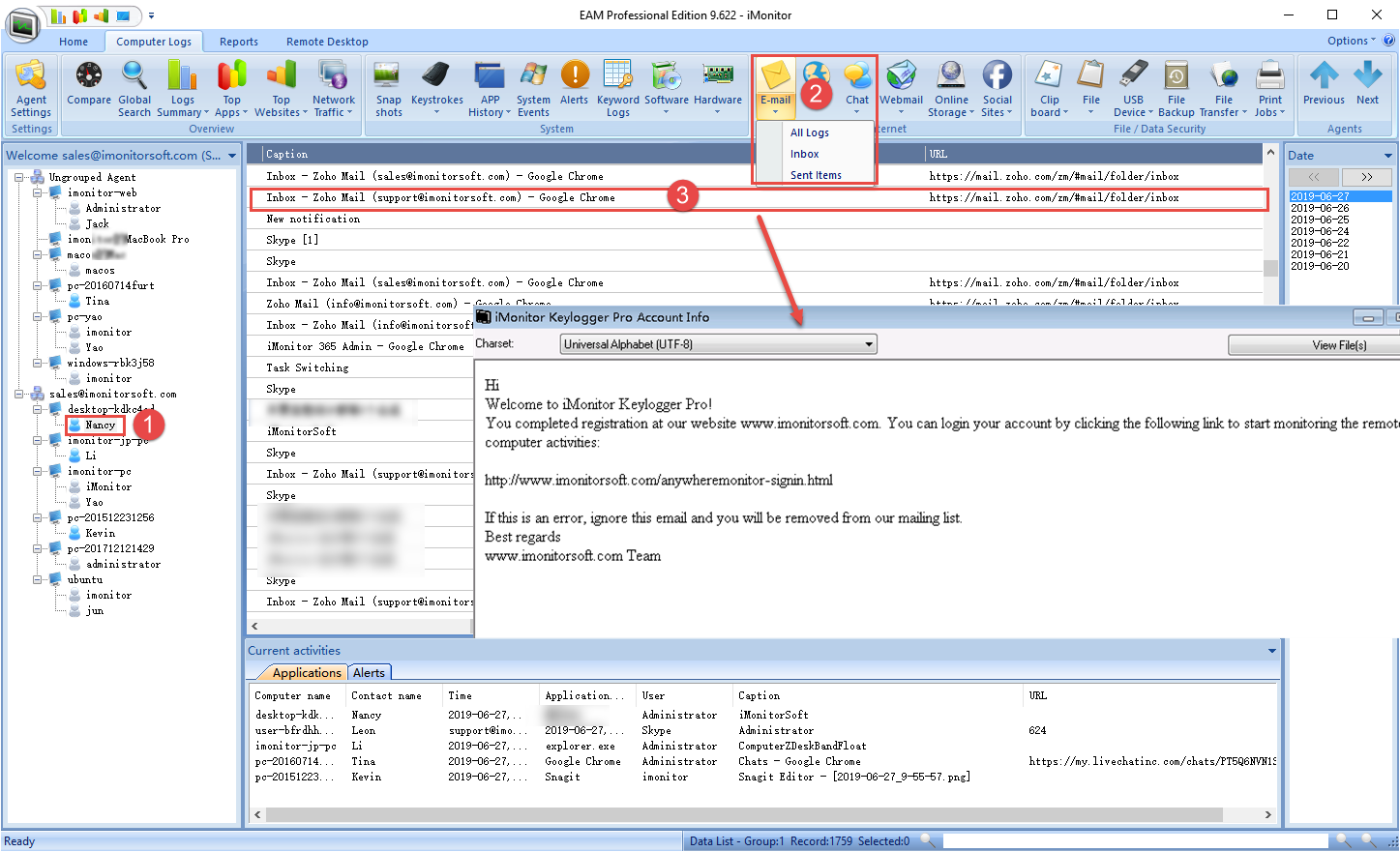Open the Charset dropdown

tap(719, 344)
